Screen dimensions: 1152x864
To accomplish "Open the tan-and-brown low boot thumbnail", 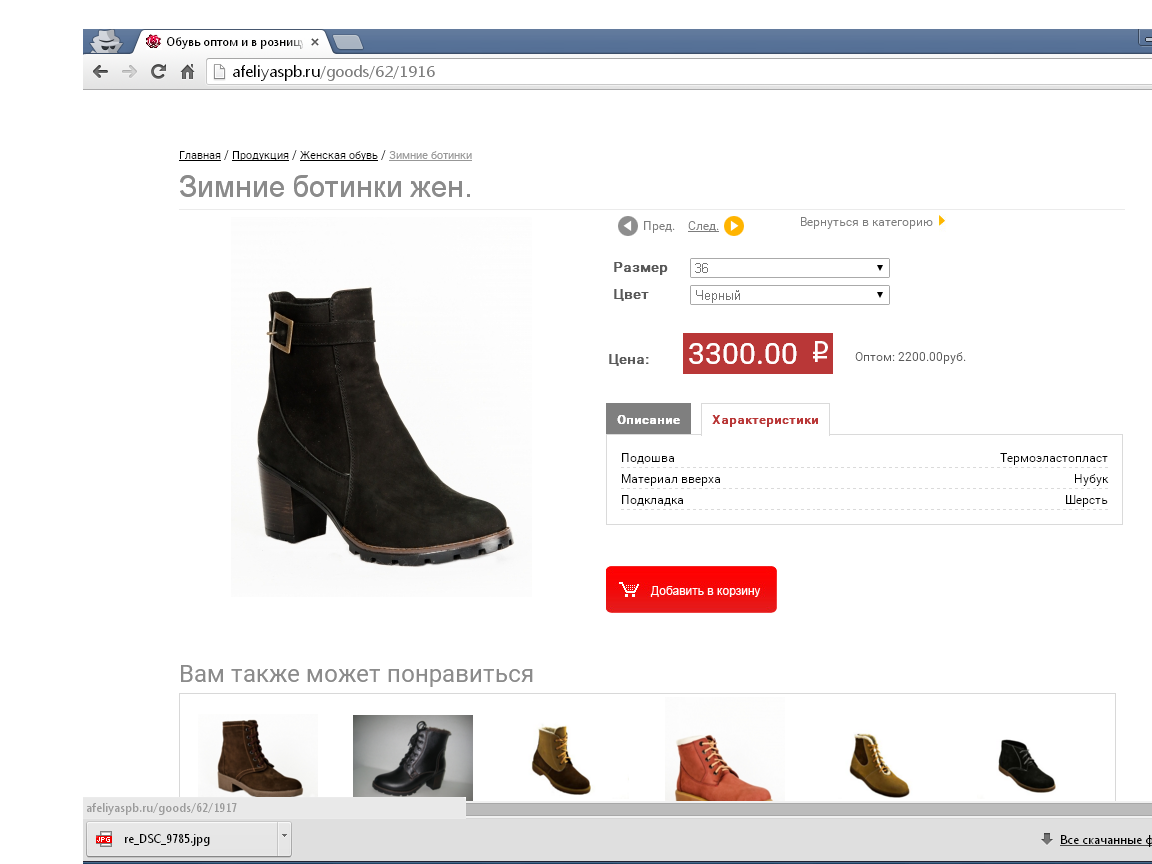I will point(561,759).
